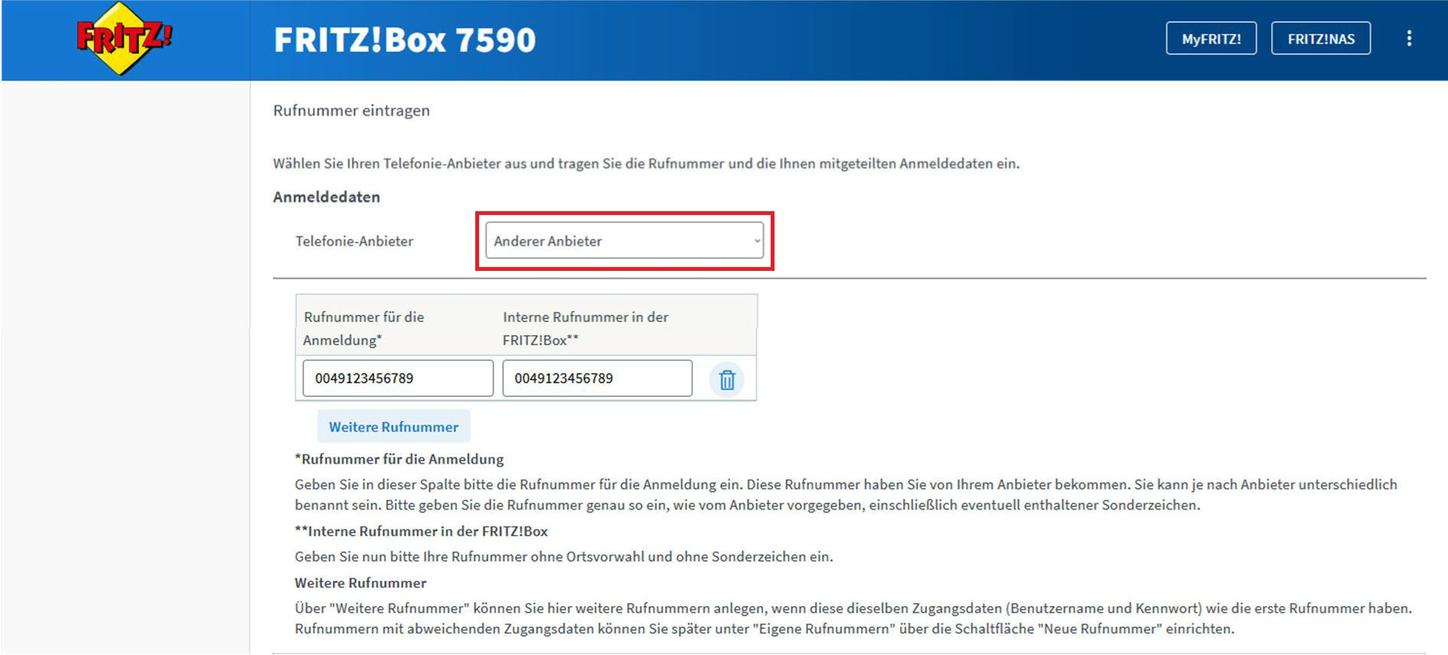Click the Interne Rufnummer input field
This screenshot has width=1448, height=655.
597,377
